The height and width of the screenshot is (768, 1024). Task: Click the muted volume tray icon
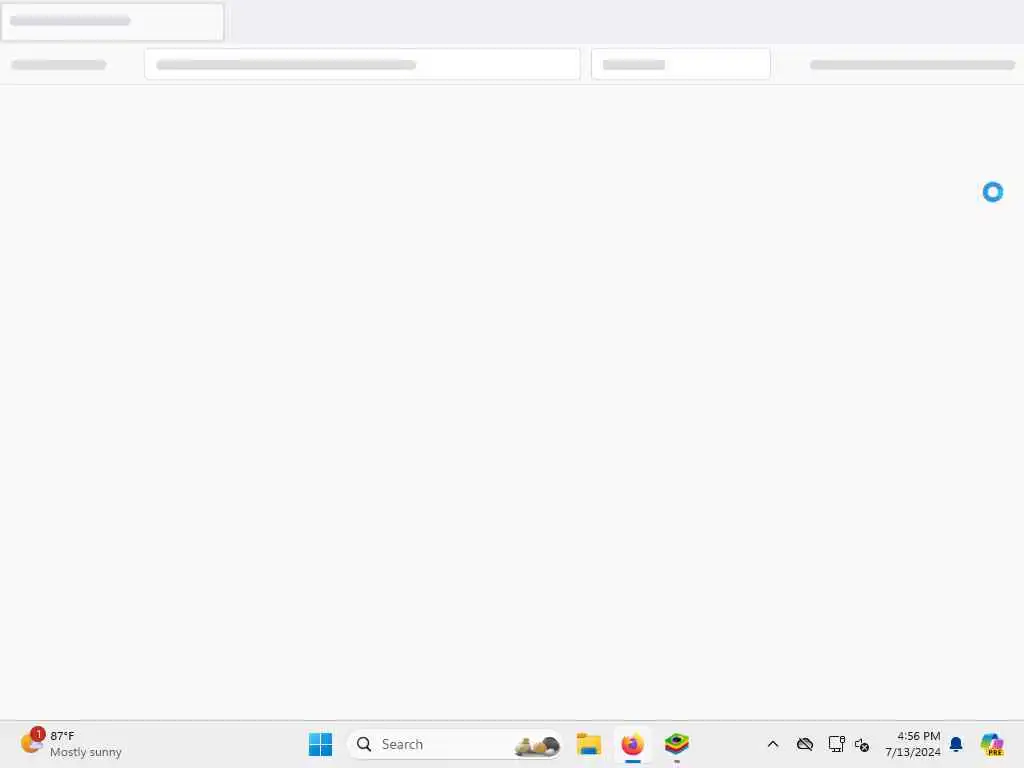pos(862,744)
